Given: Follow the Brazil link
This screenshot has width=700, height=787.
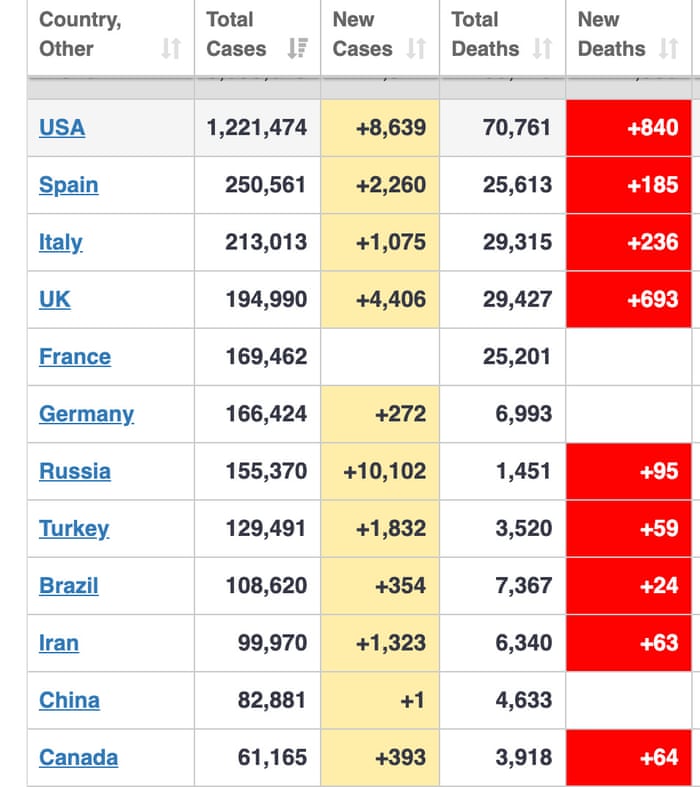Looking at the screenshot, I should click(x=69, y=585).
